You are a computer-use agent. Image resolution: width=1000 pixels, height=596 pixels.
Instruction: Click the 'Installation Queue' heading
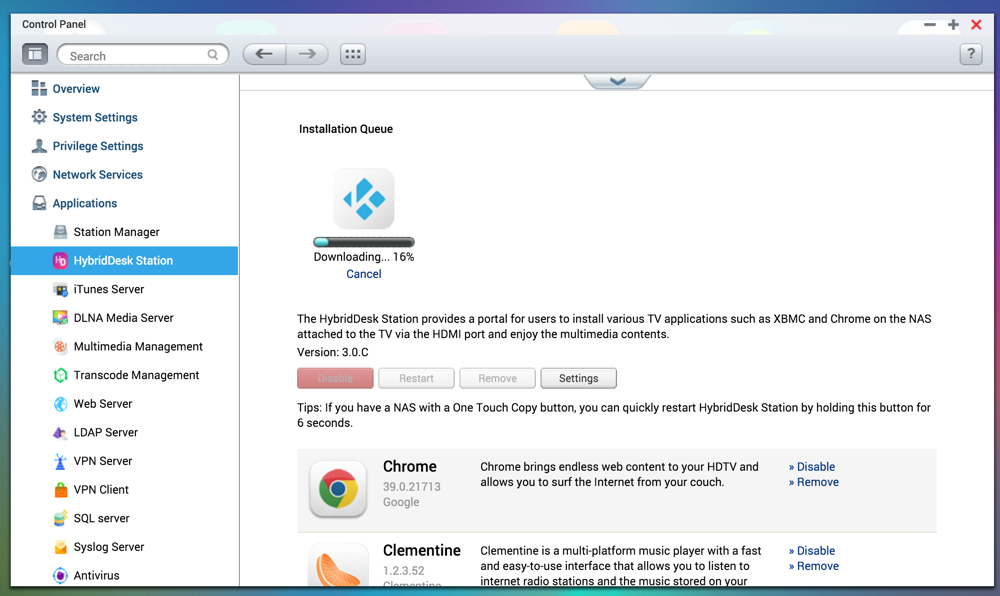click(346, 129)
